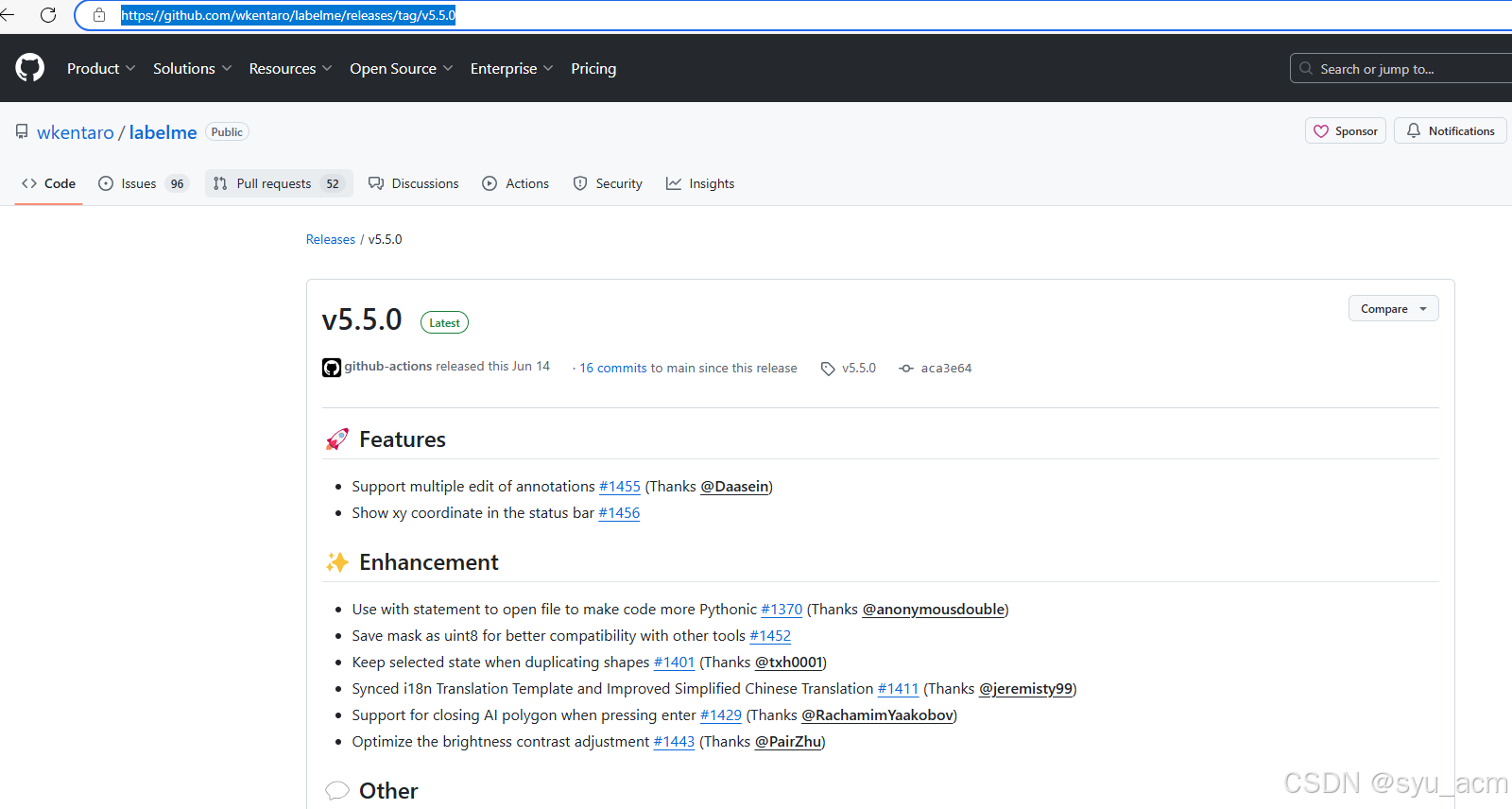The height and width of the screenshot is (809, 1512).
Task: Open pull request #1443
Action: point(675,741)
